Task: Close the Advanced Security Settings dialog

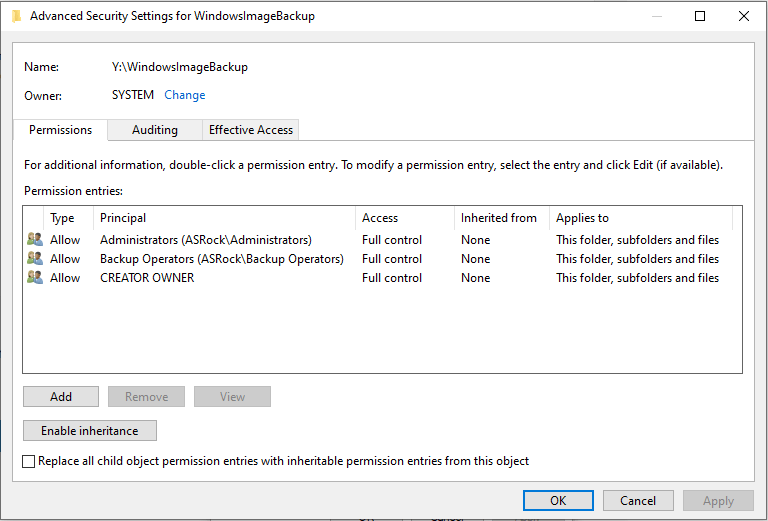Action: pos(744,16)
